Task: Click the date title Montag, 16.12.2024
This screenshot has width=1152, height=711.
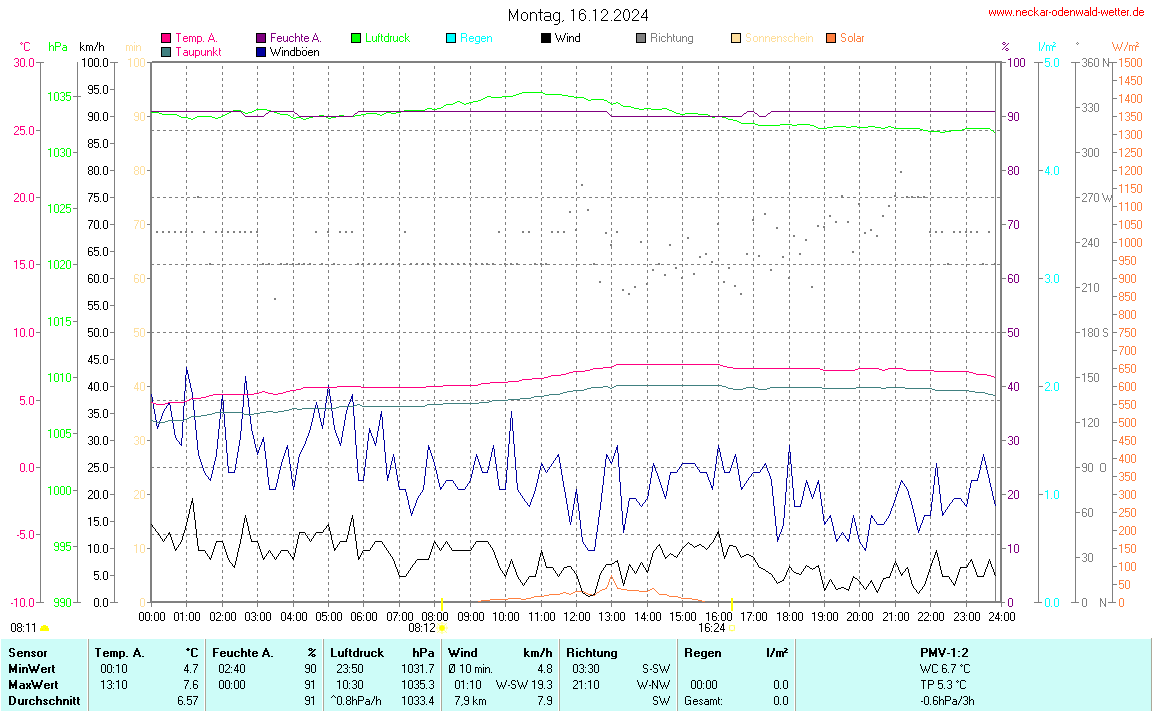Action: point(577,15)
